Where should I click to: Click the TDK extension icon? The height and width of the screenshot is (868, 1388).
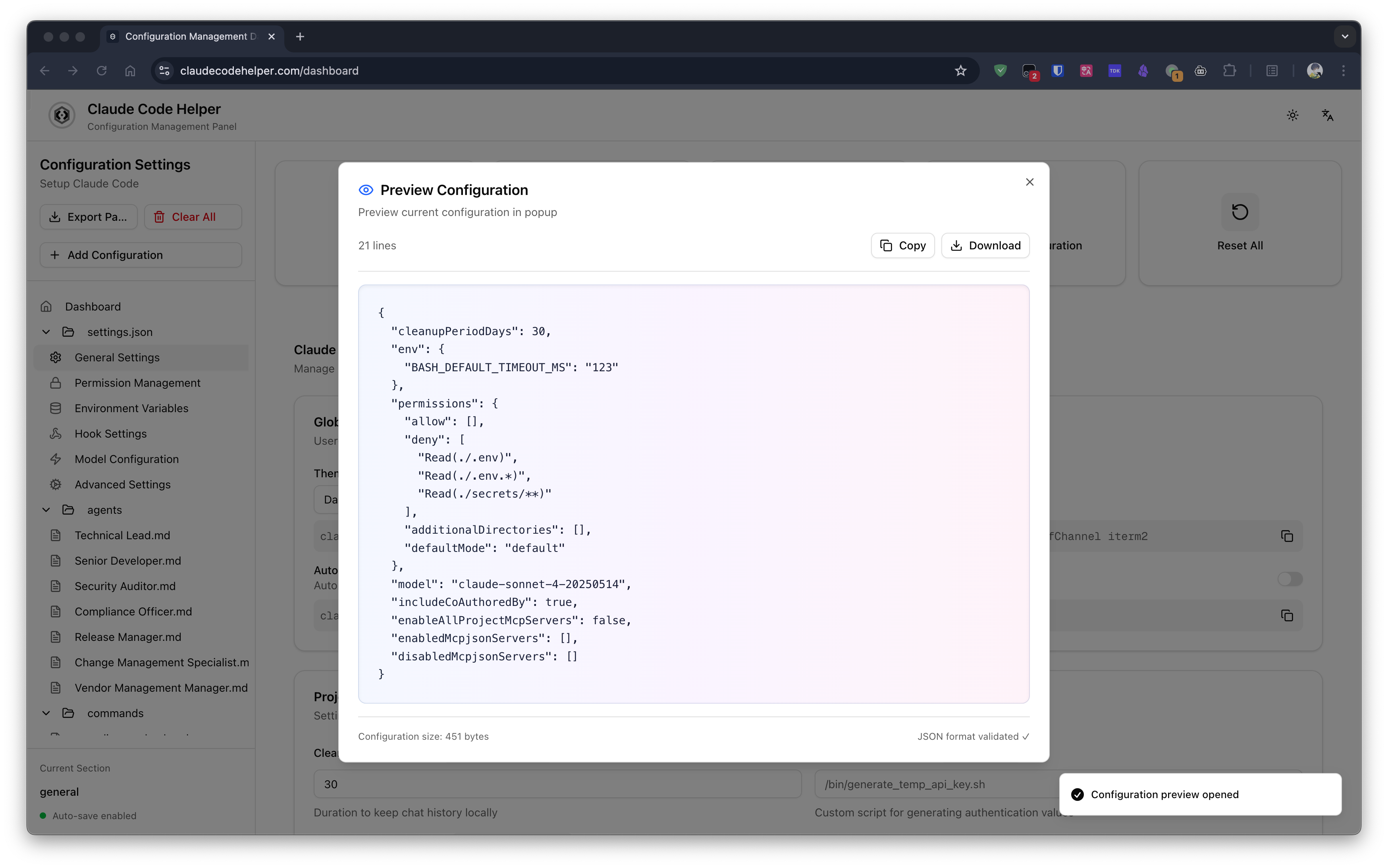tap(1114, 71)
